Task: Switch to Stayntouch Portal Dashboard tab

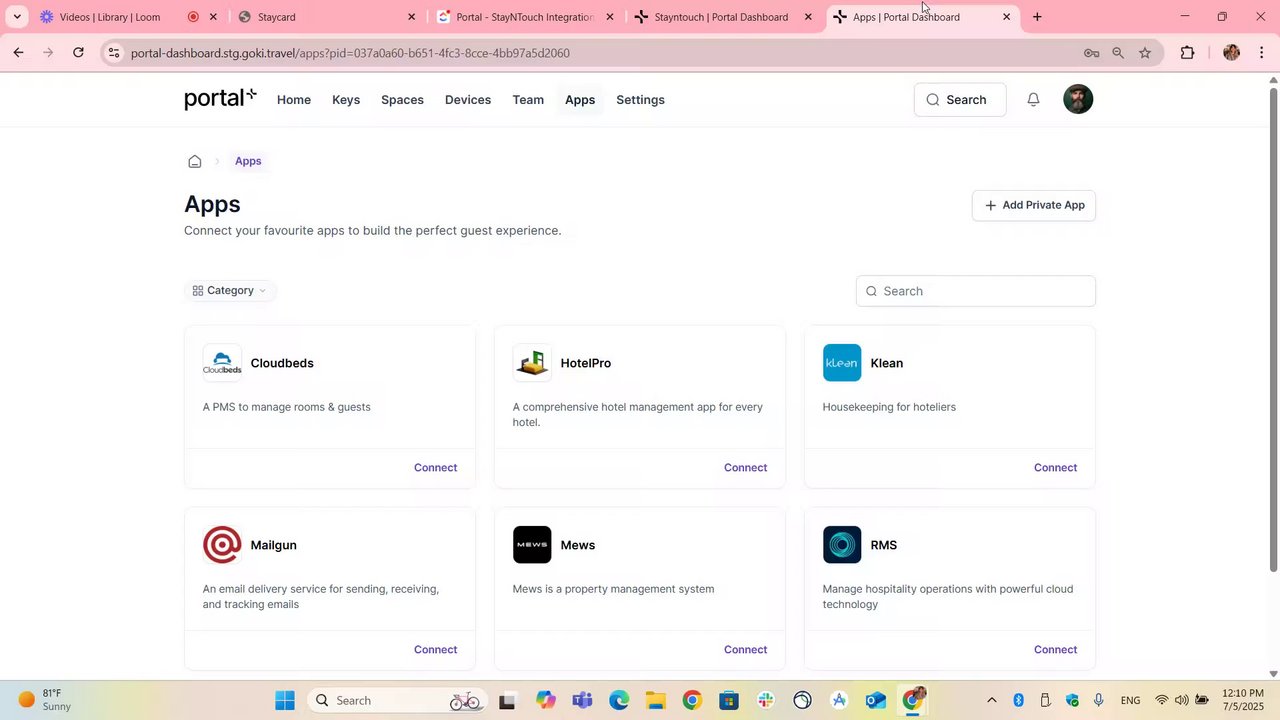Action: (x=721, y=17)
